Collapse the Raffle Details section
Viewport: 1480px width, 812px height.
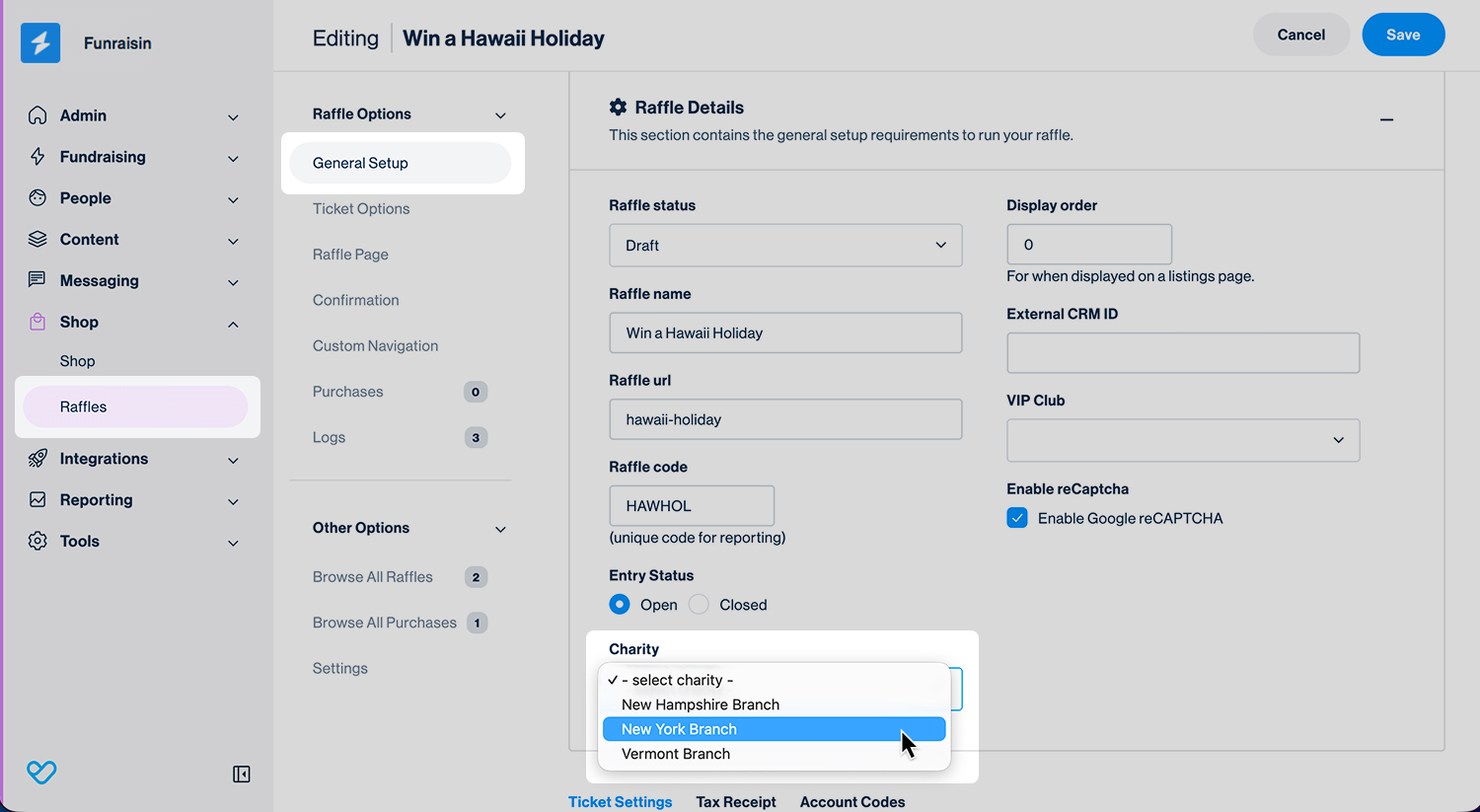pos(1386,120)
